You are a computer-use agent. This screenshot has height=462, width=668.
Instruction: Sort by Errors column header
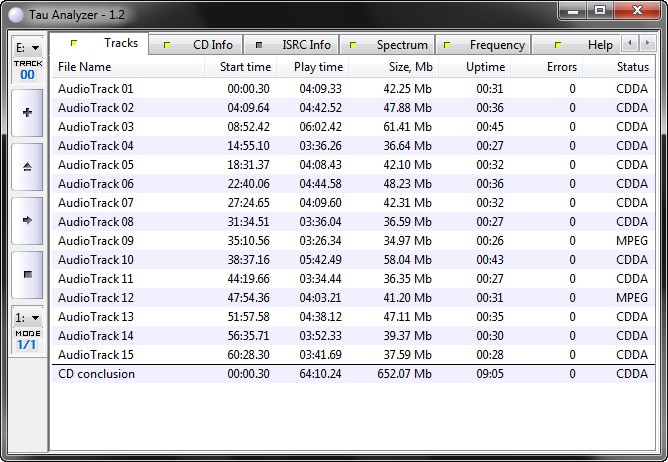pyautogui.click(x=547, y=67)
